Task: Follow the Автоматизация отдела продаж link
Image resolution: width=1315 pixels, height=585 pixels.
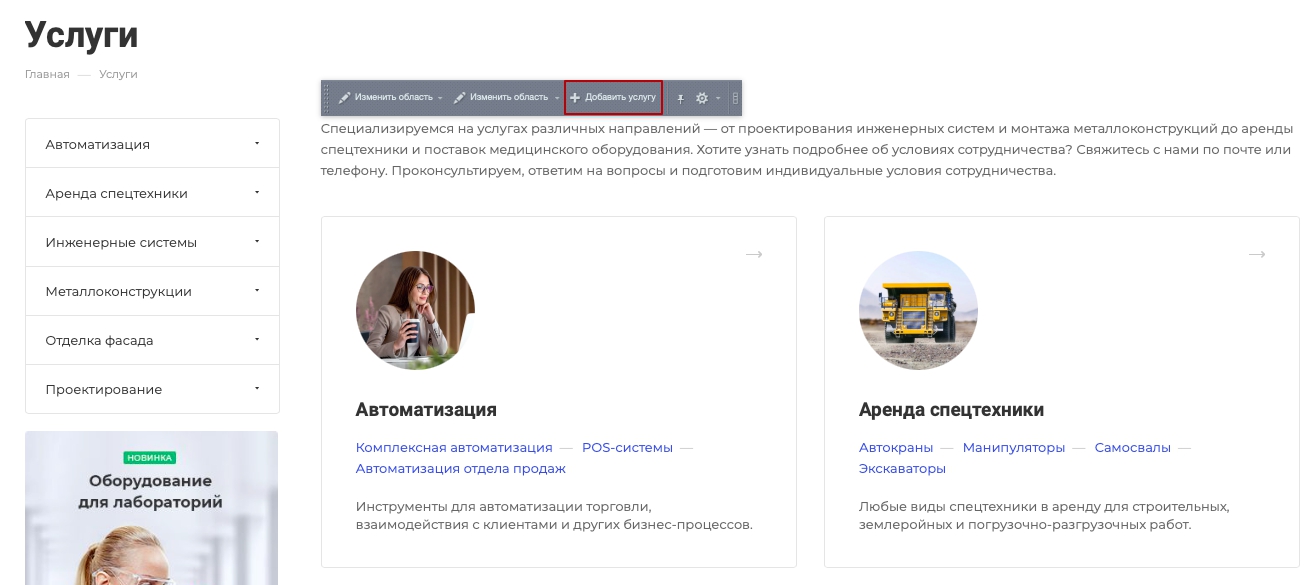Action: (x=461, y=468)
